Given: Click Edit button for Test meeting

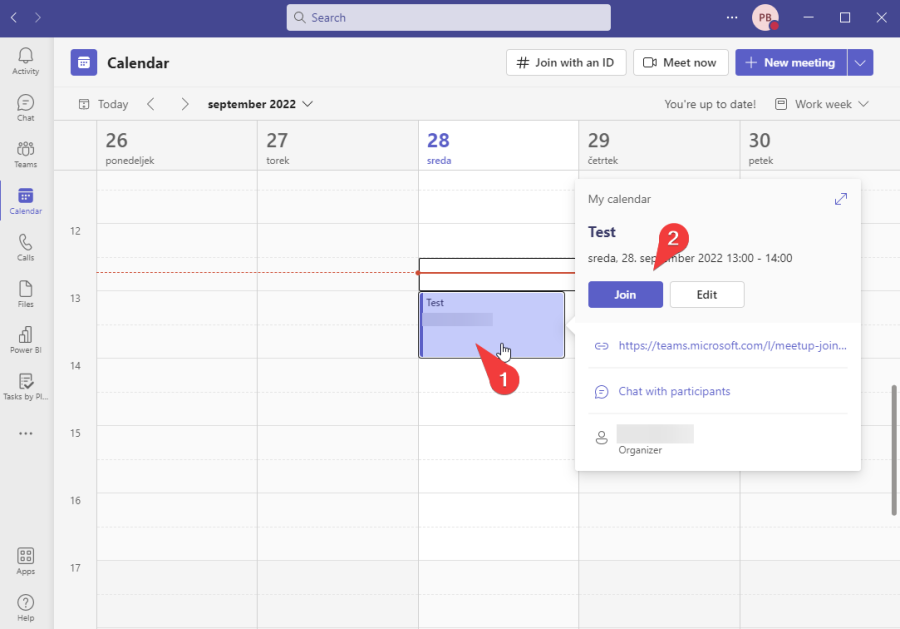Looking at the screenshot, I should point(707,295).
